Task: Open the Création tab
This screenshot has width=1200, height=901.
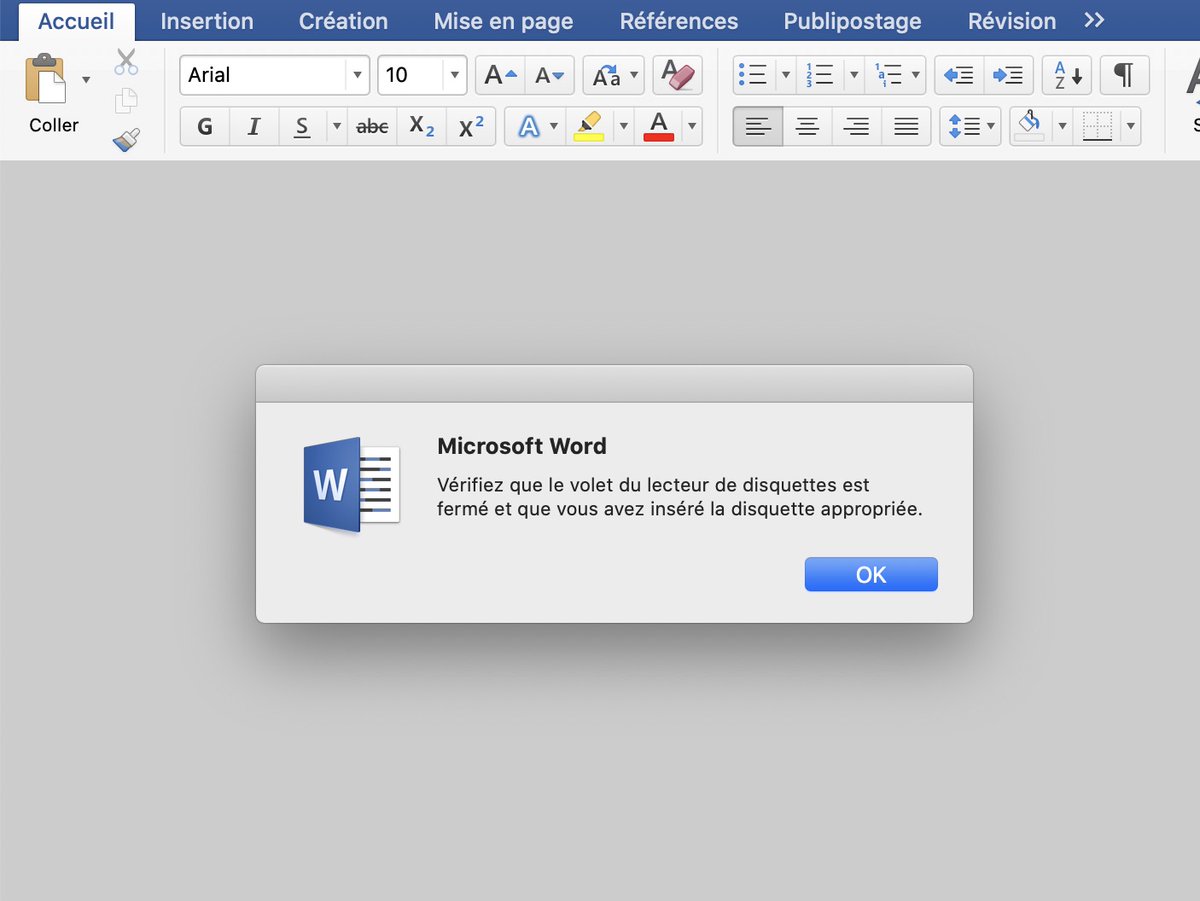Action: coord(343,21)
